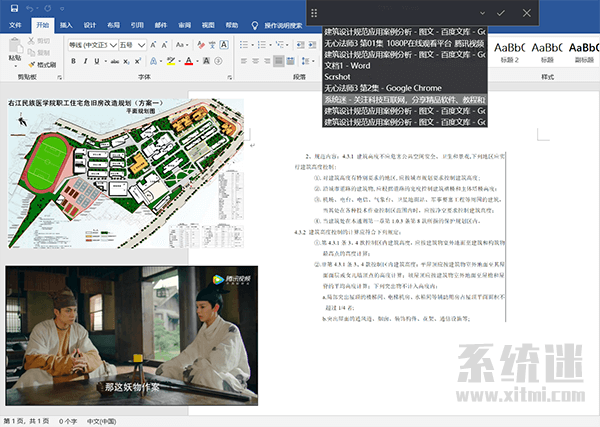Click 中文(中国) language in the status bar
The image size is (600, 427).
(x=101, y=421)
